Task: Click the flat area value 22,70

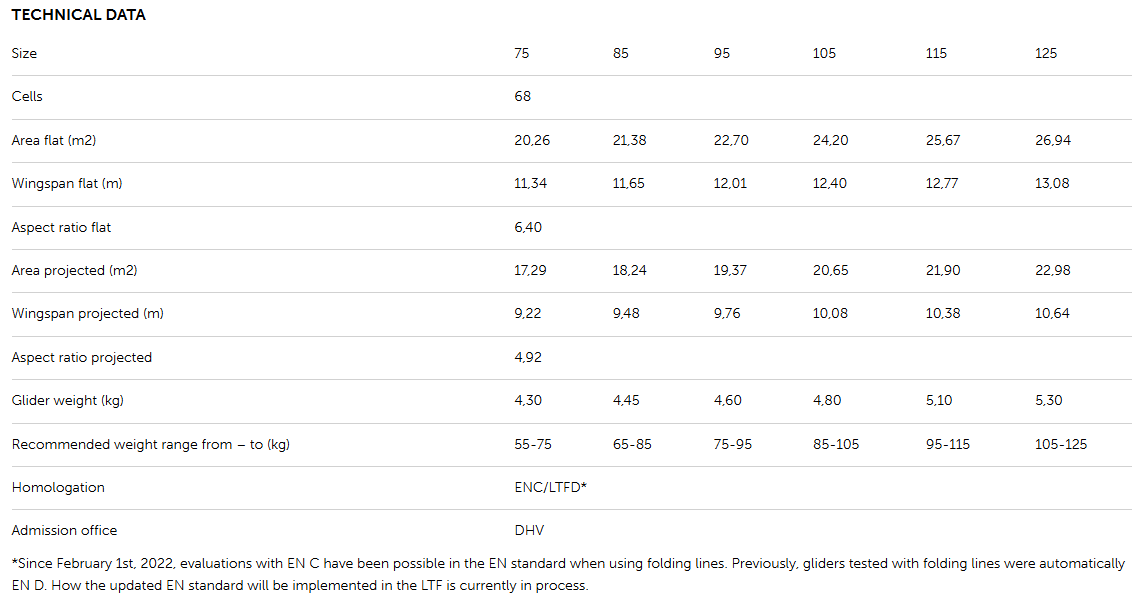Action: (731, 140)
